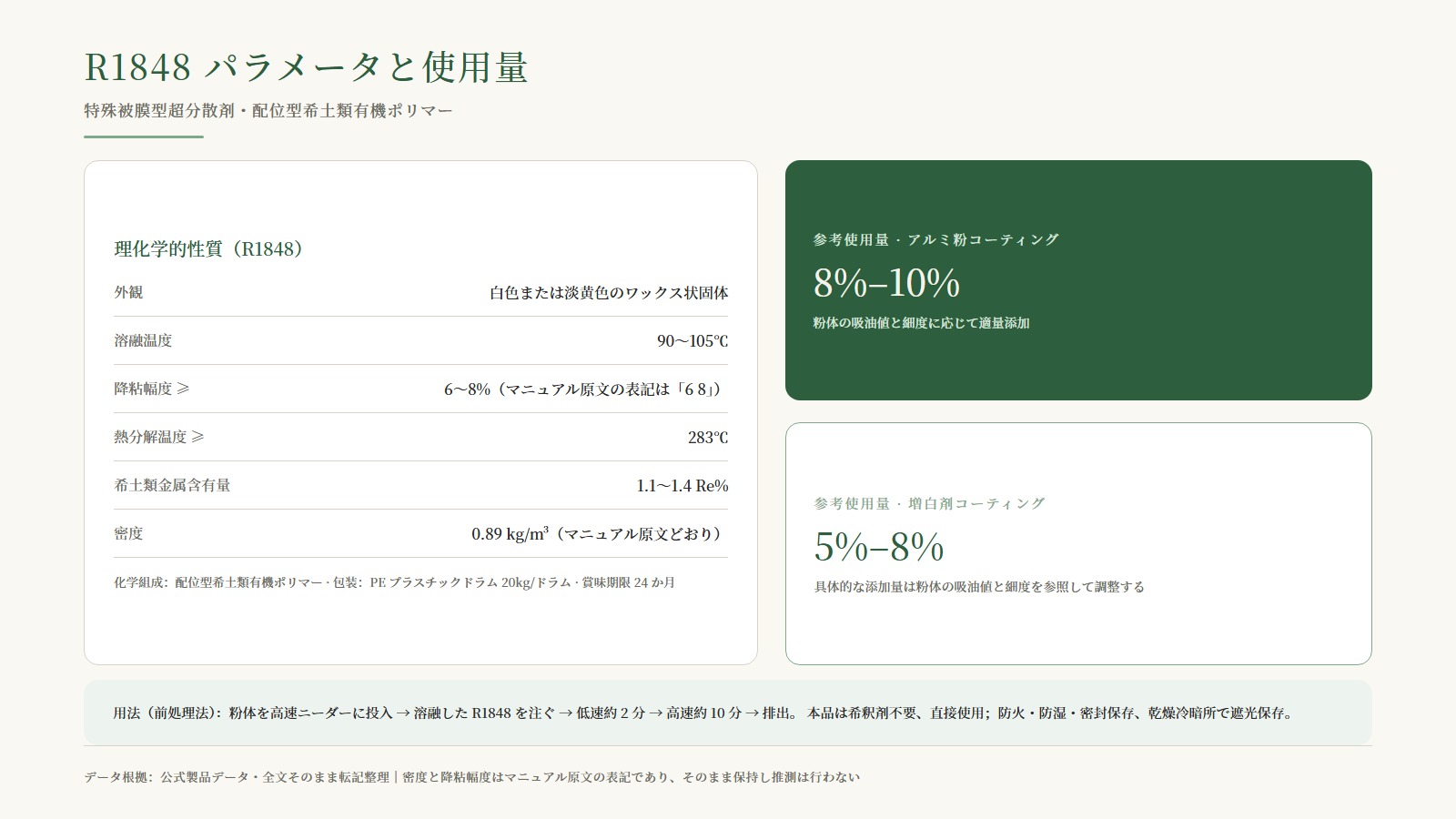The width and height of the screenshot is (1456, 819).
Task: Click the '希土類金属含有量' label
Action: click(172, 485)
